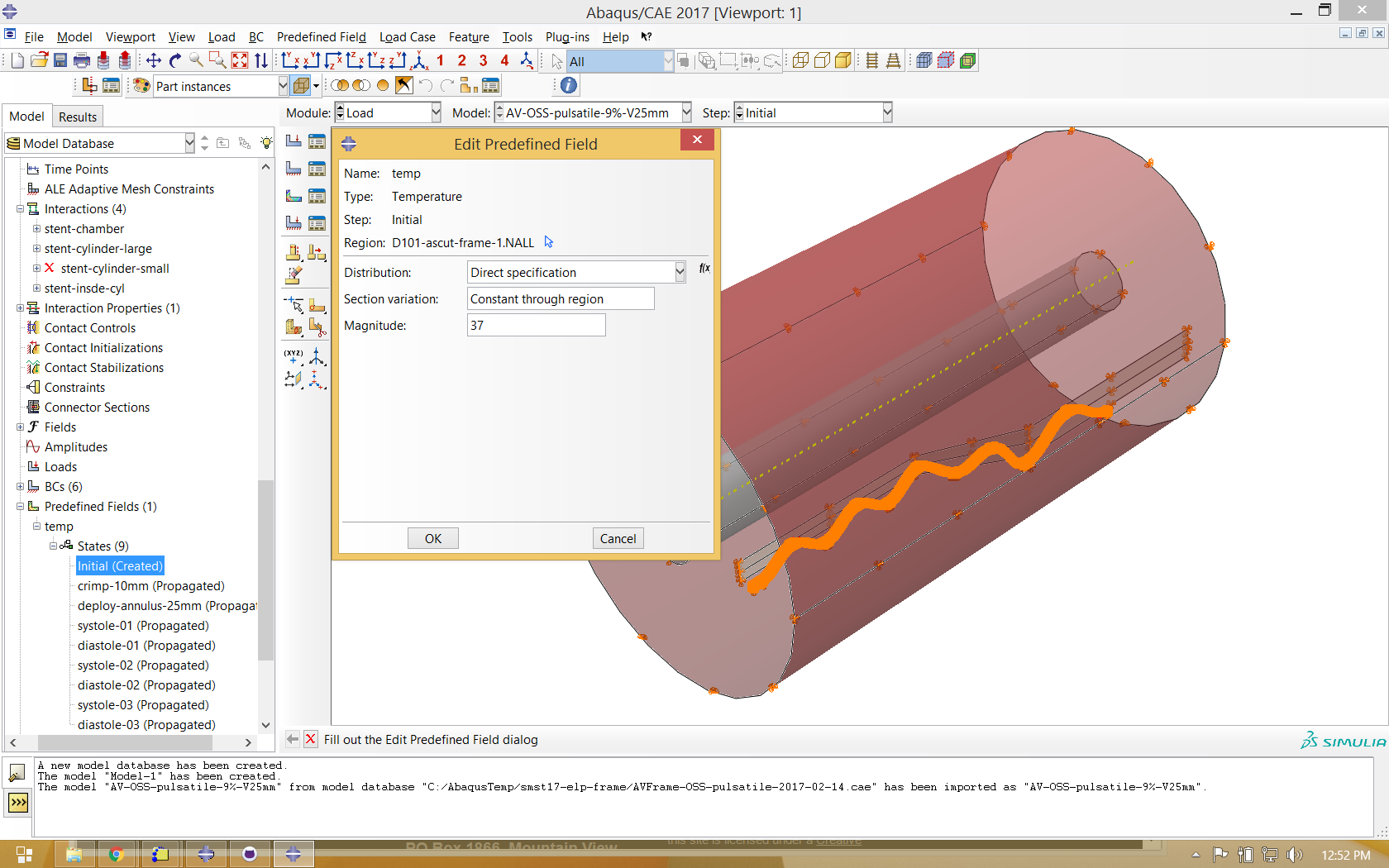Apply custom view number 1
The height and width of the screenshot is (868, 1389).
click(x=441, y=60)
